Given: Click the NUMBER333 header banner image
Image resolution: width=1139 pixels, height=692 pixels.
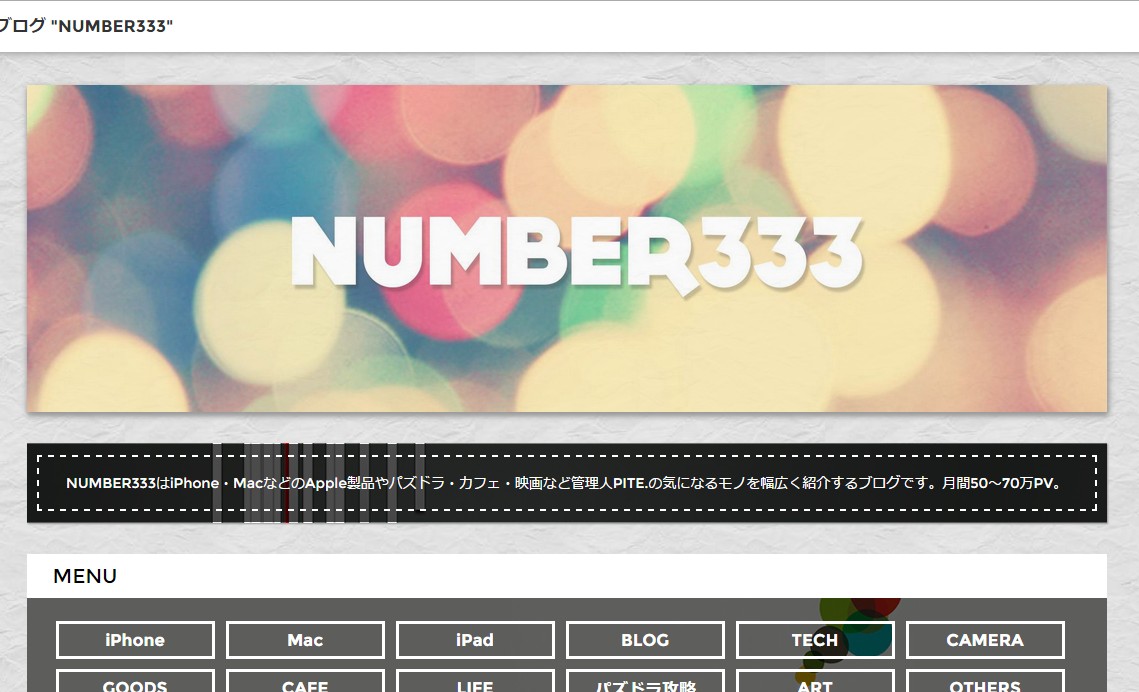Looking at the screenshot, I should (567, 248).
